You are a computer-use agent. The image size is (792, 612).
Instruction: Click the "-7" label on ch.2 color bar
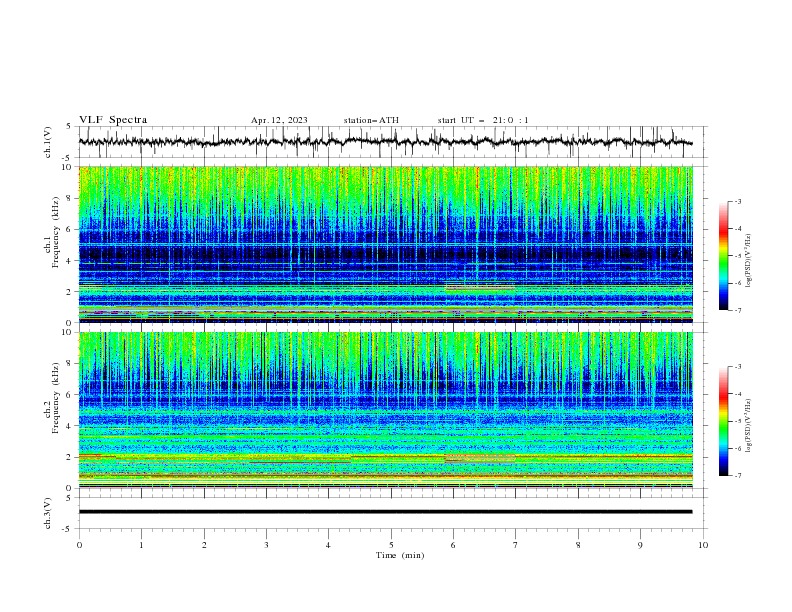tap(737, 476)
